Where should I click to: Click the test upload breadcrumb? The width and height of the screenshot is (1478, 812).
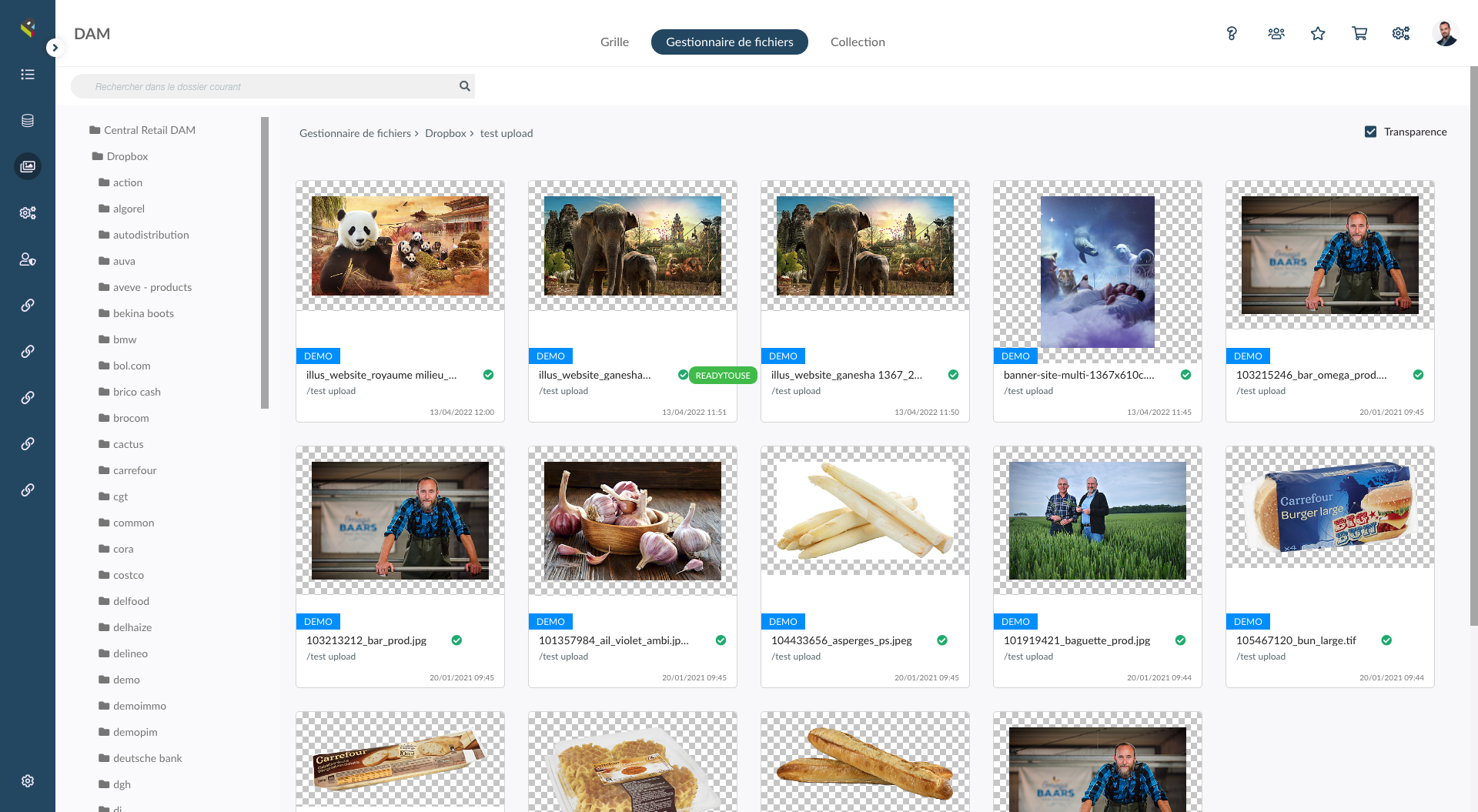pyautogui.click(x=507, y=133)
